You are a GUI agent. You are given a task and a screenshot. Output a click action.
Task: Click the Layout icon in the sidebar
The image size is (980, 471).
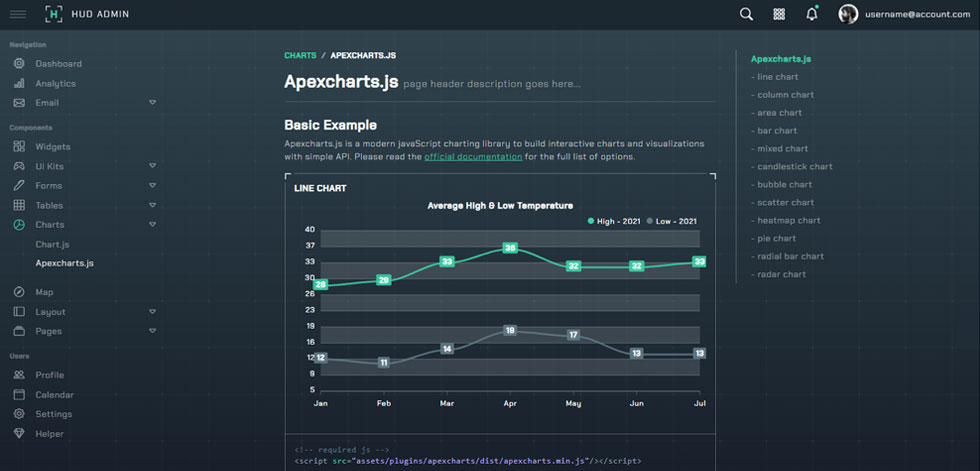pos(19,311)
